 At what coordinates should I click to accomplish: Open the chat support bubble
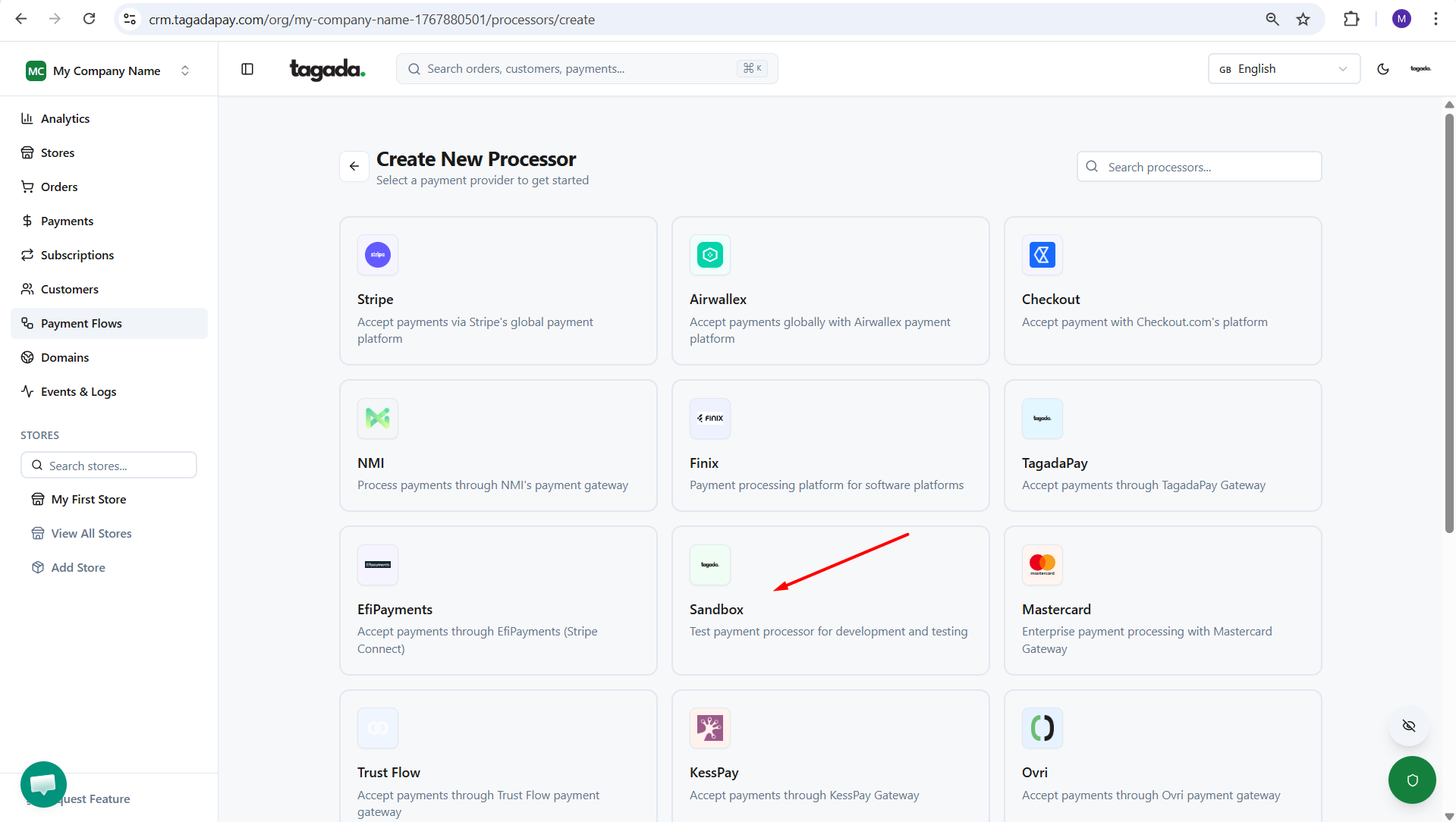point(43,783)
